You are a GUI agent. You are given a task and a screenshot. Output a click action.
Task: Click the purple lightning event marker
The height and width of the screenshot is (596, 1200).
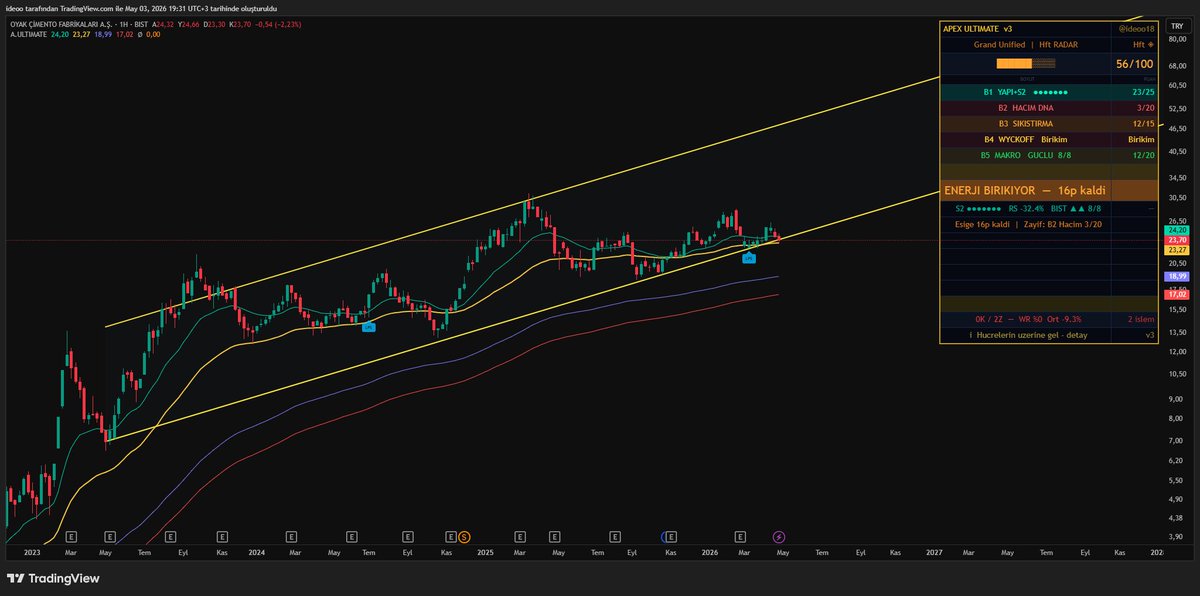tap(779, 537)
